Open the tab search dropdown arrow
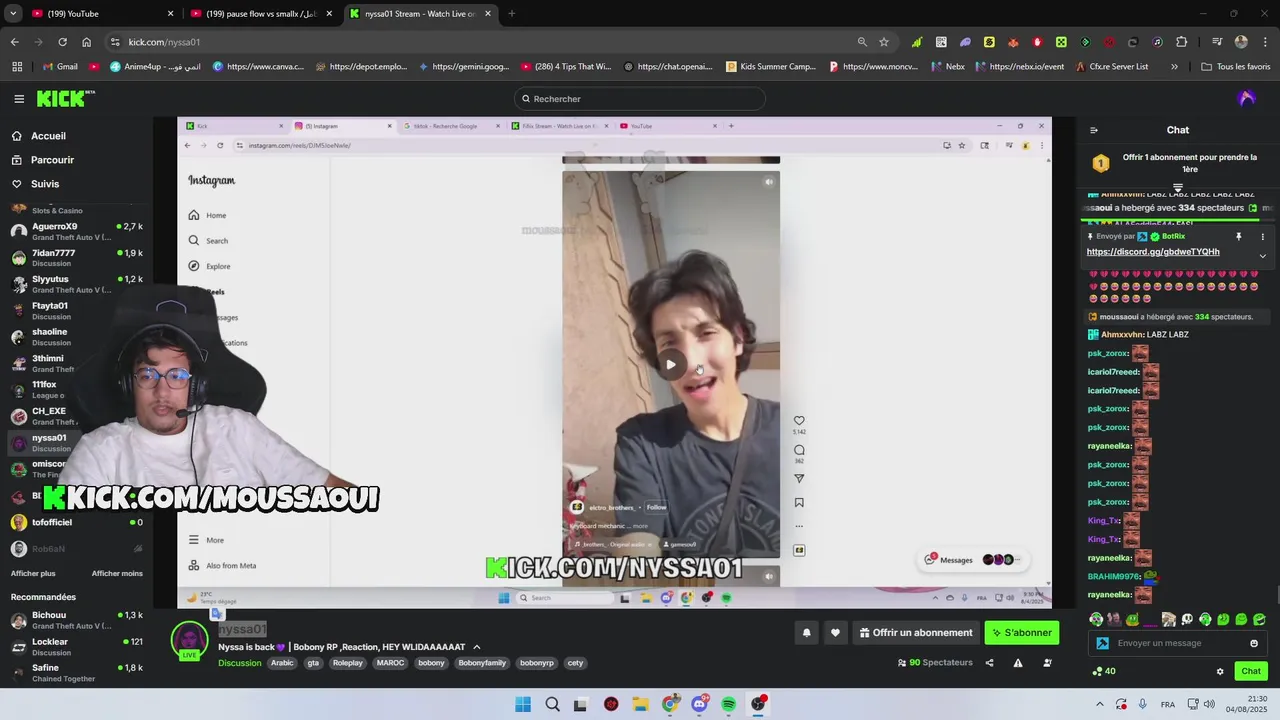1280x720 pixels. click(13, 14)
